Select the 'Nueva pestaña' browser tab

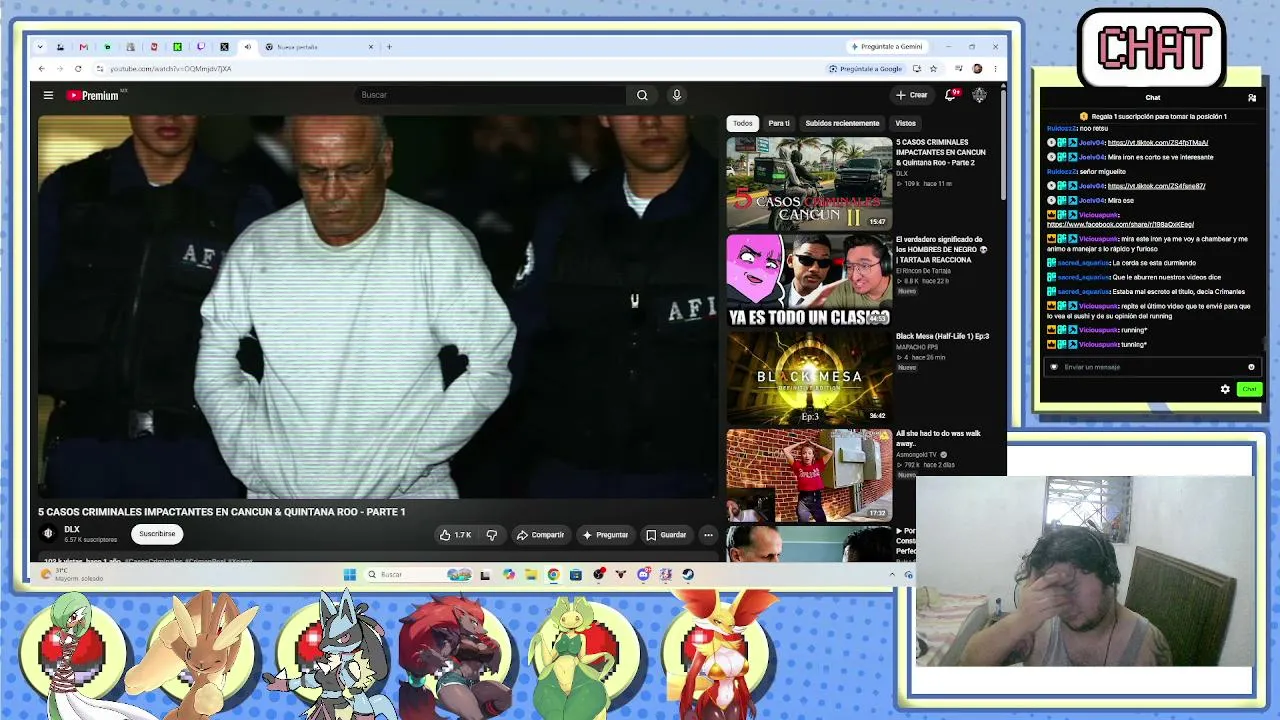point(319,47)
